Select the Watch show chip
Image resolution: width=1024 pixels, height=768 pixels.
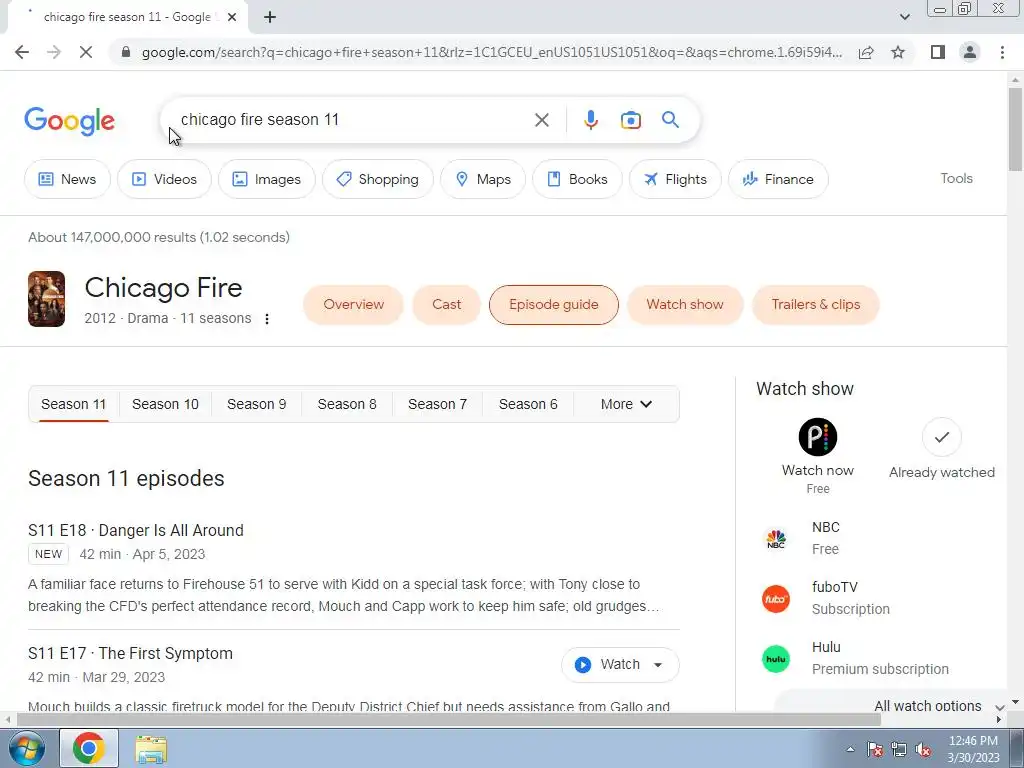click(685, 304)
